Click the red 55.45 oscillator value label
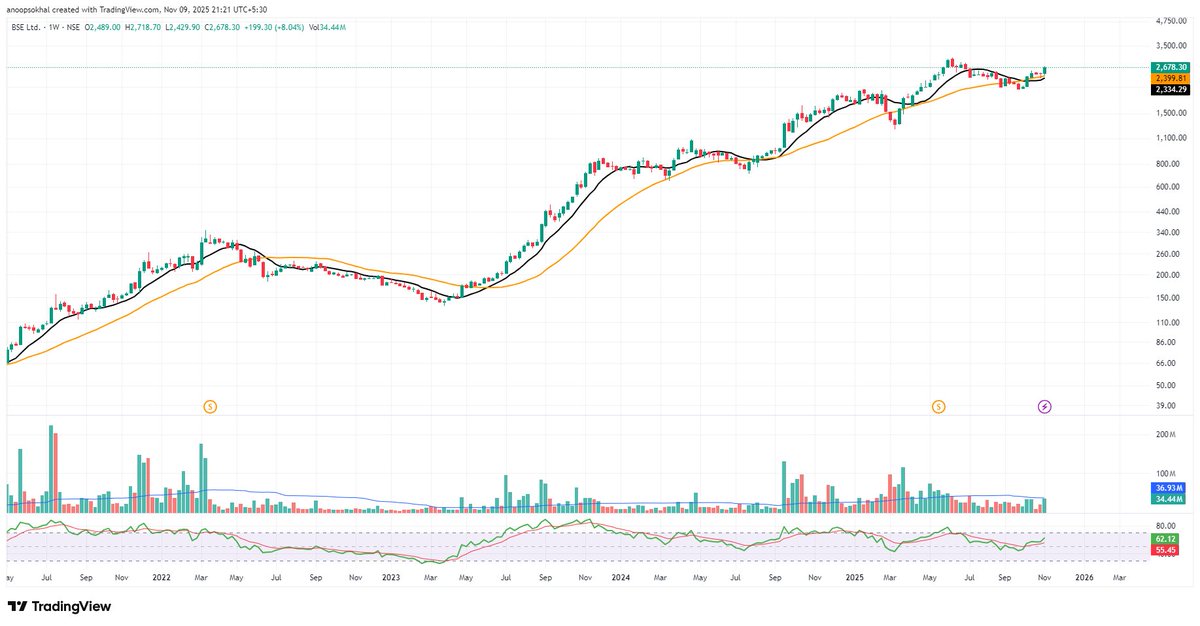 (1166, 550)
